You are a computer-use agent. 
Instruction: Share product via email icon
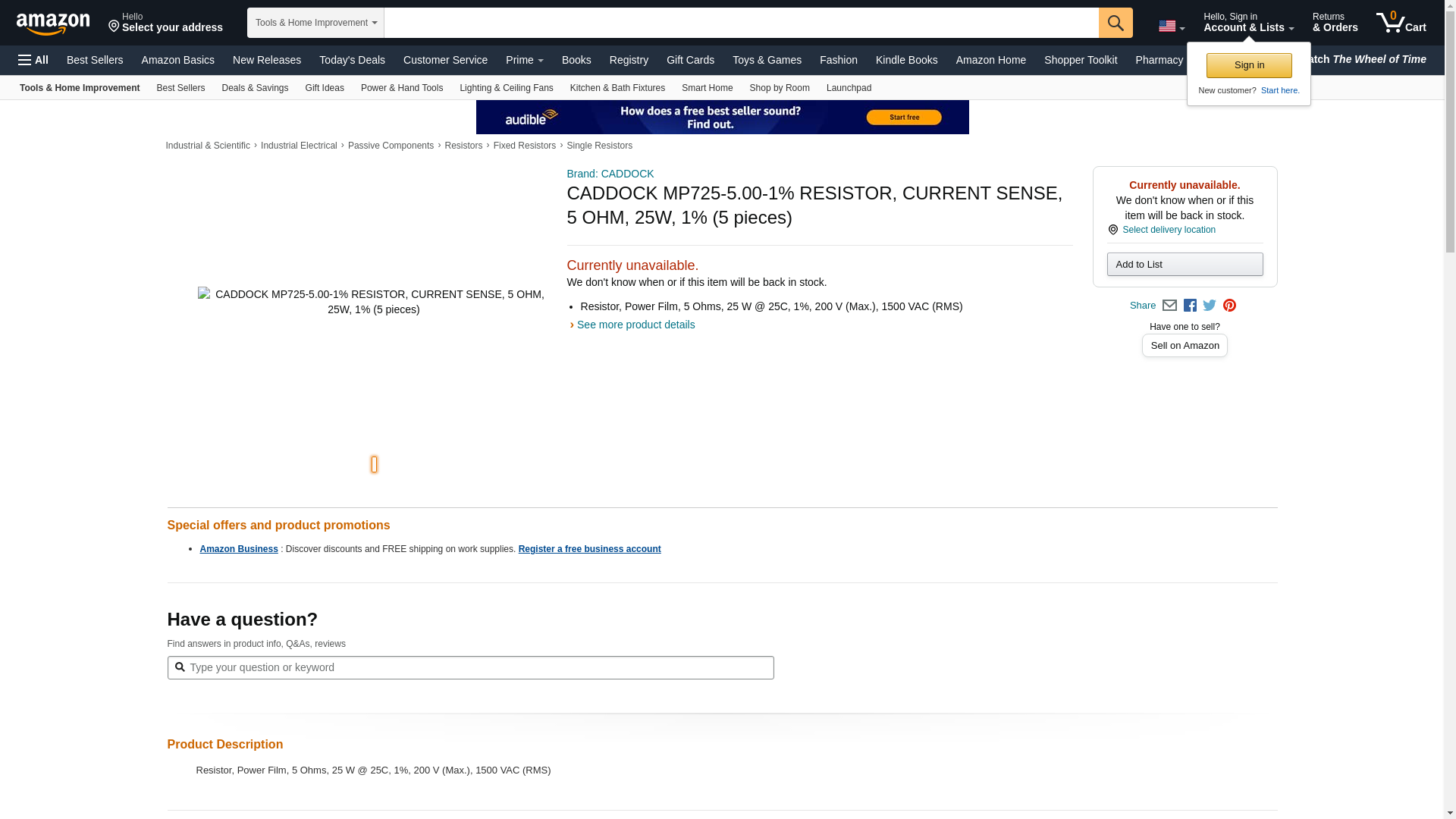tap(1169, 306)
